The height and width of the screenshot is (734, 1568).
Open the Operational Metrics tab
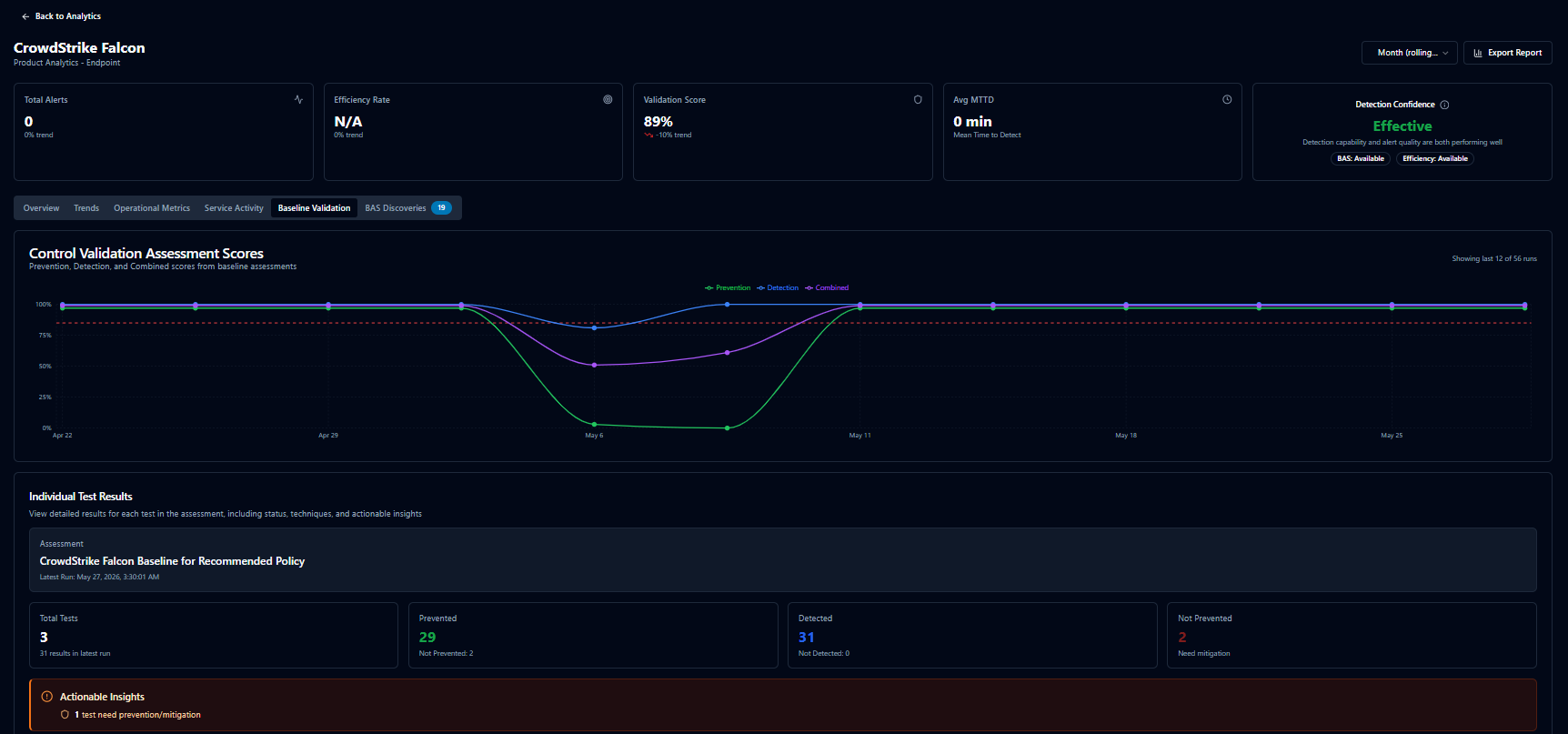tap(152, 208)
